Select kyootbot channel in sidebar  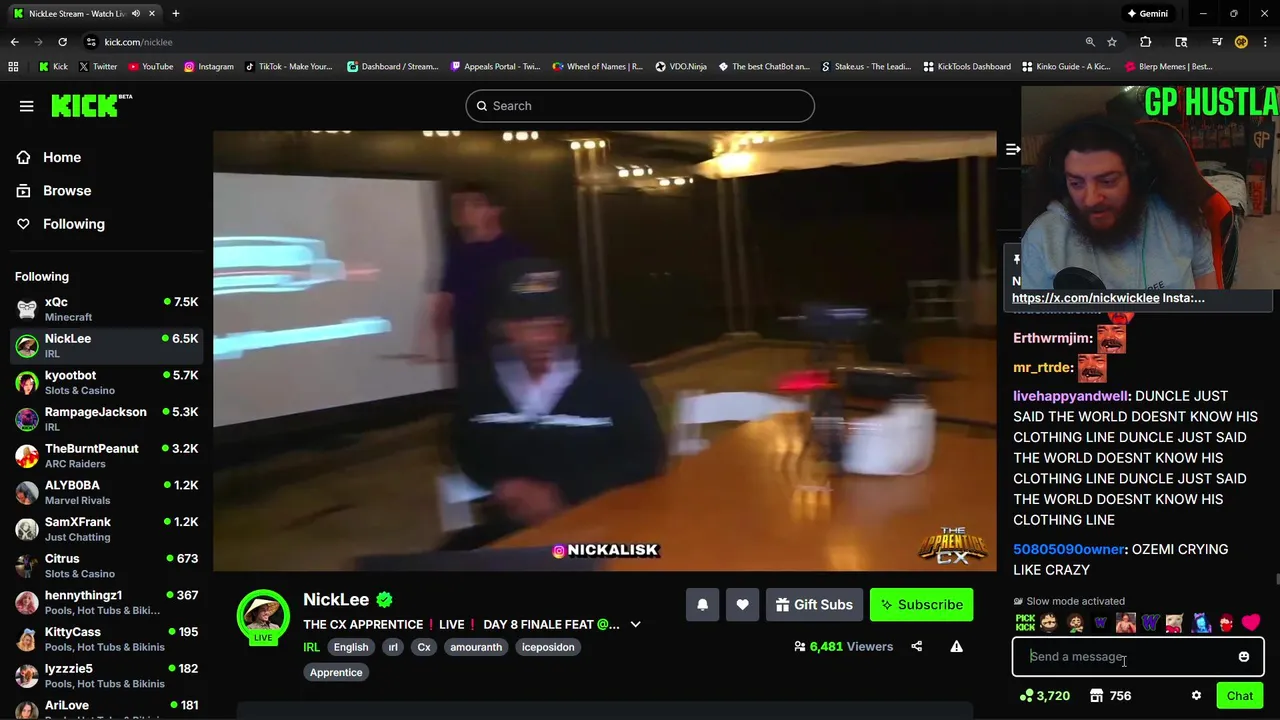point(106,382)
